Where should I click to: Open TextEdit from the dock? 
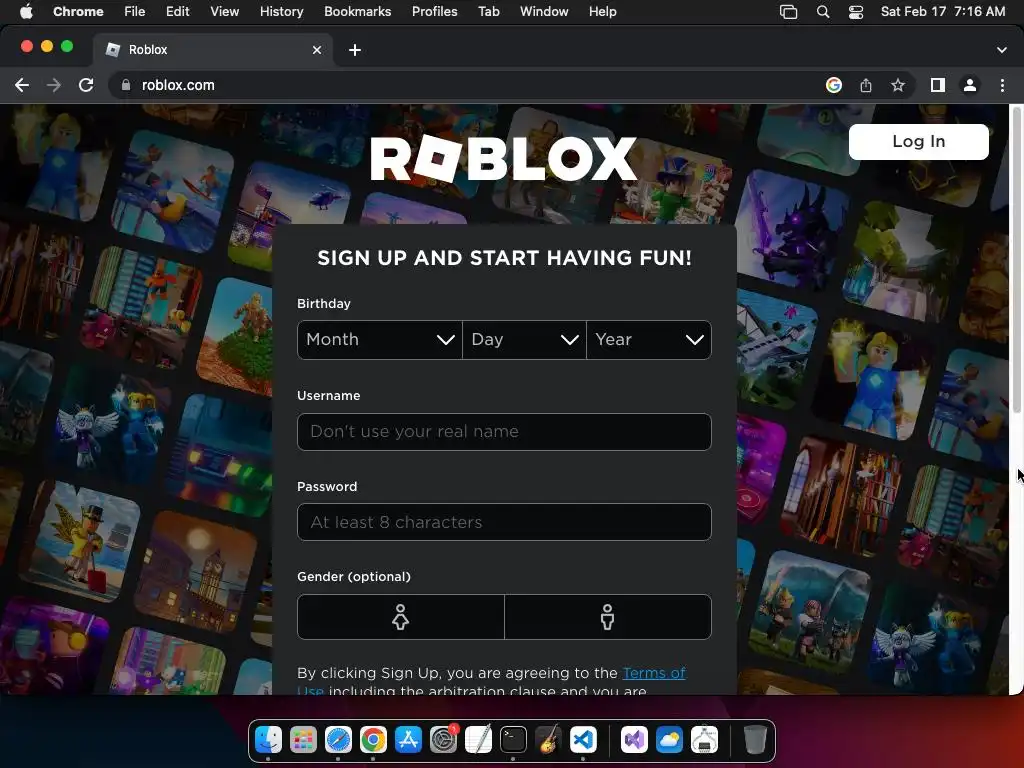[x=478, y=739]
